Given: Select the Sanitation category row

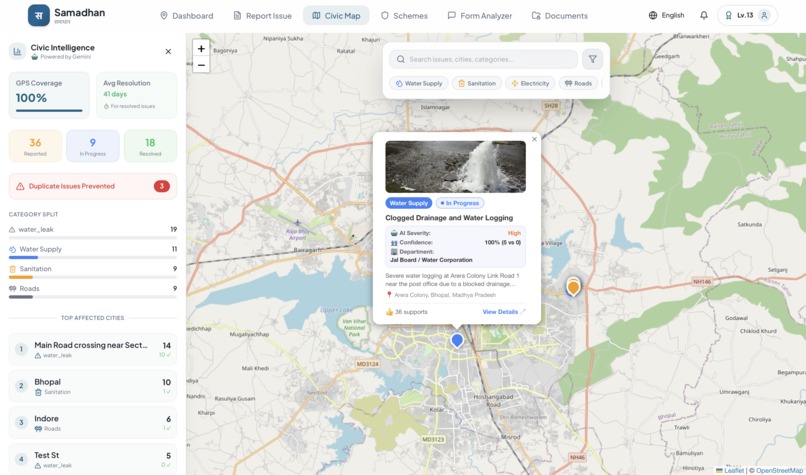Looking at the screenshot, I should pyautogui.click(x=93, y=272).
